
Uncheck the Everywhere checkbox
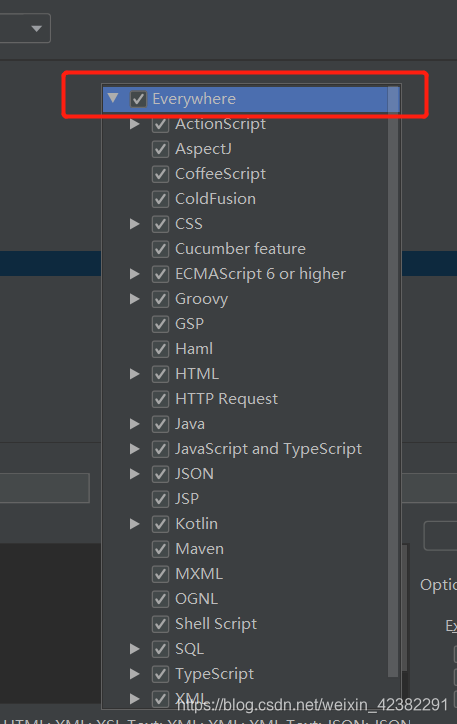[138, 99]
